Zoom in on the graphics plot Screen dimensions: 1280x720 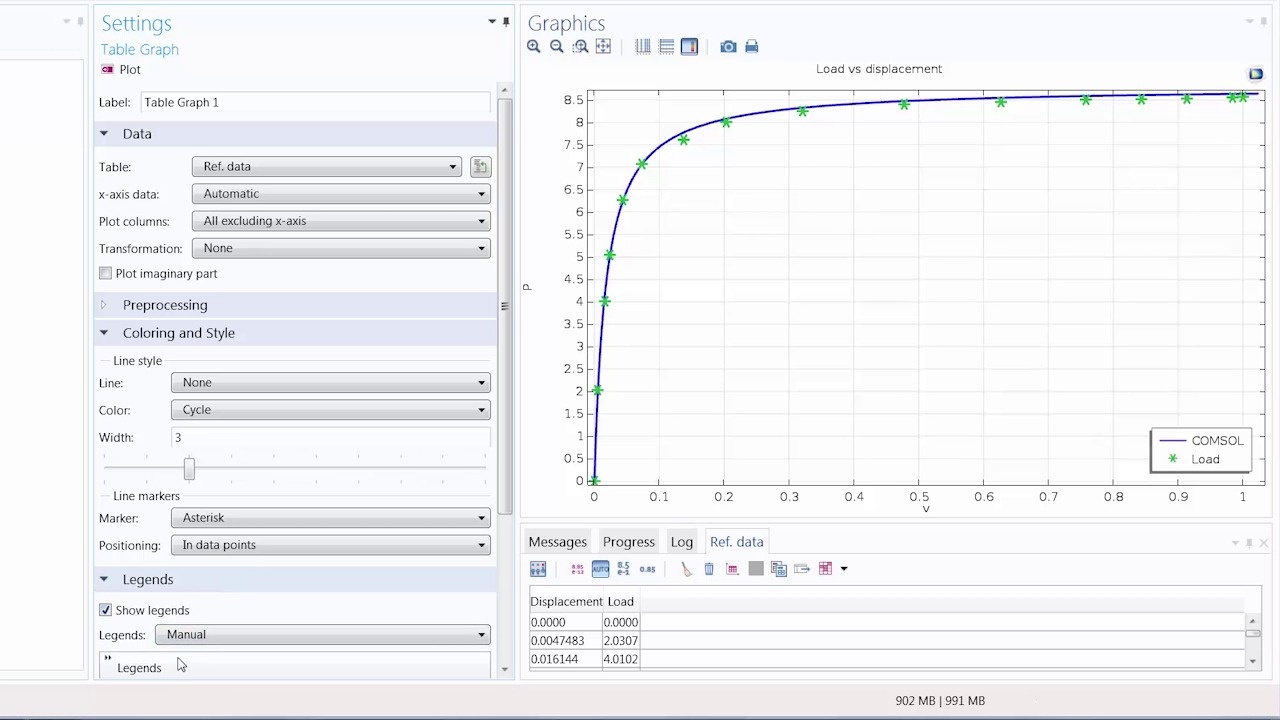[534, 47]
